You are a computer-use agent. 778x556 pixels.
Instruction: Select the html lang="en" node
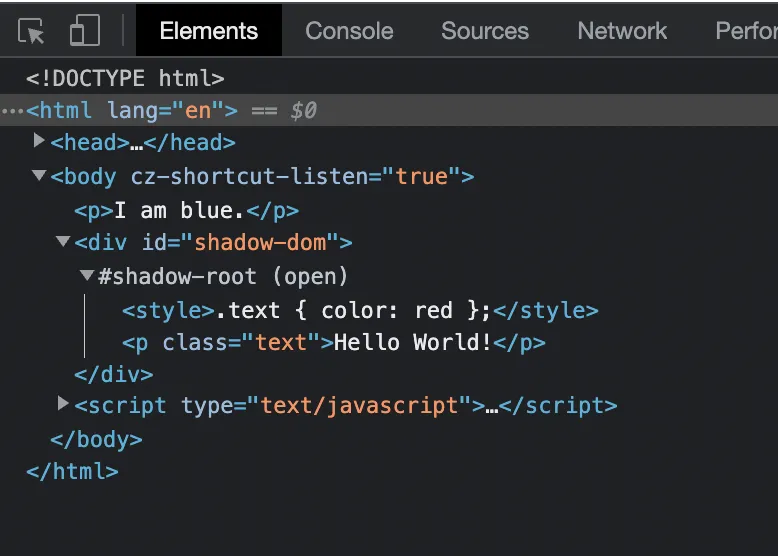389,110
